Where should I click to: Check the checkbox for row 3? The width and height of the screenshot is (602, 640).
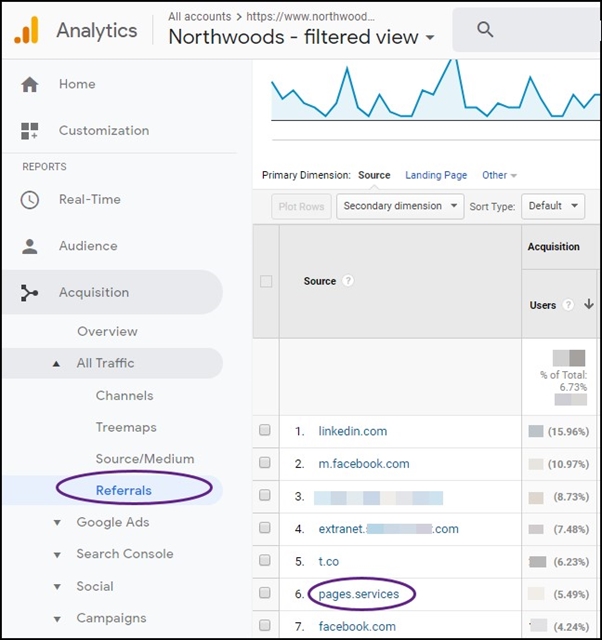[x=265, y=495]
